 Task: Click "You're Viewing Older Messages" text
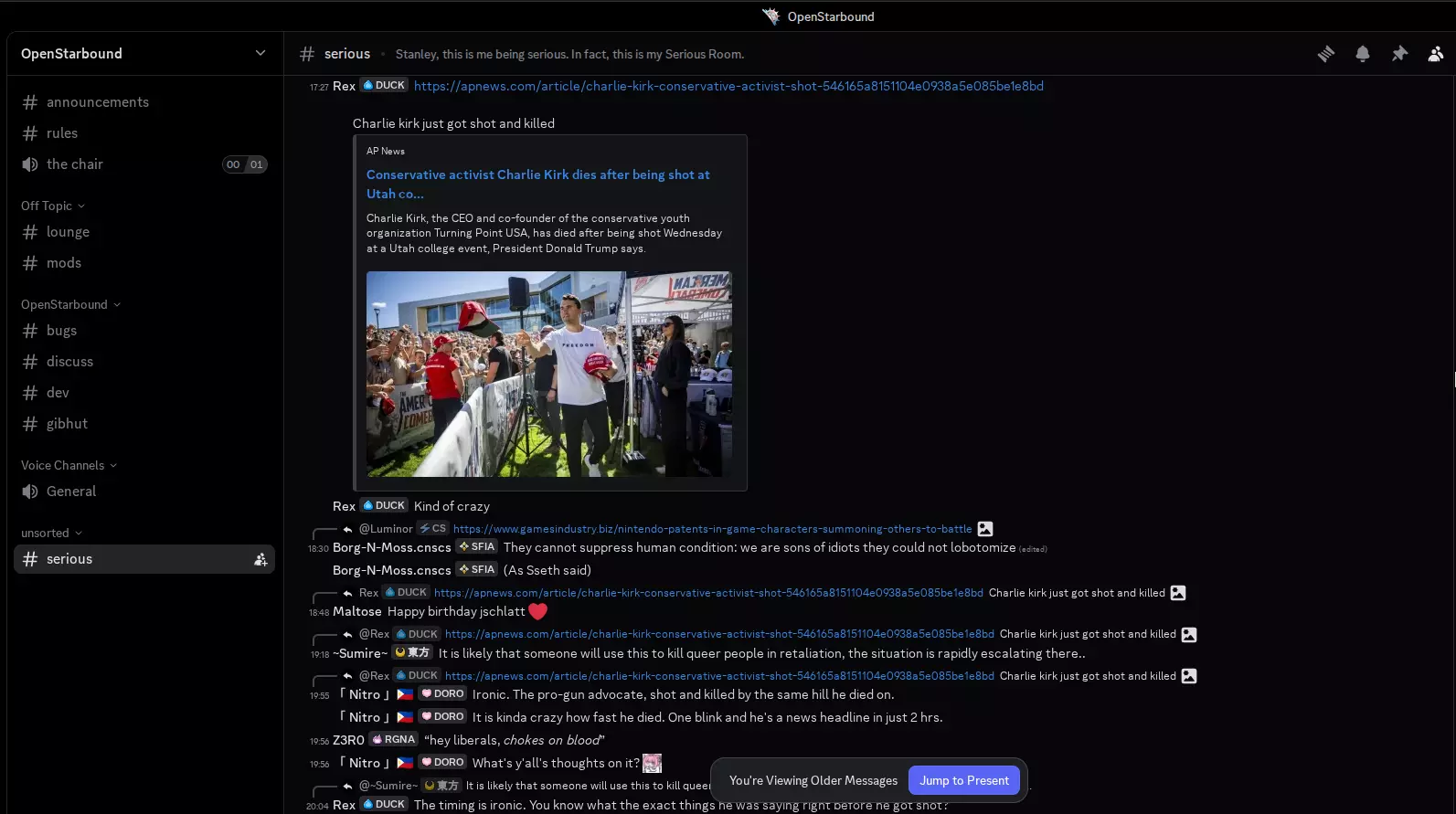pos(813,780)
